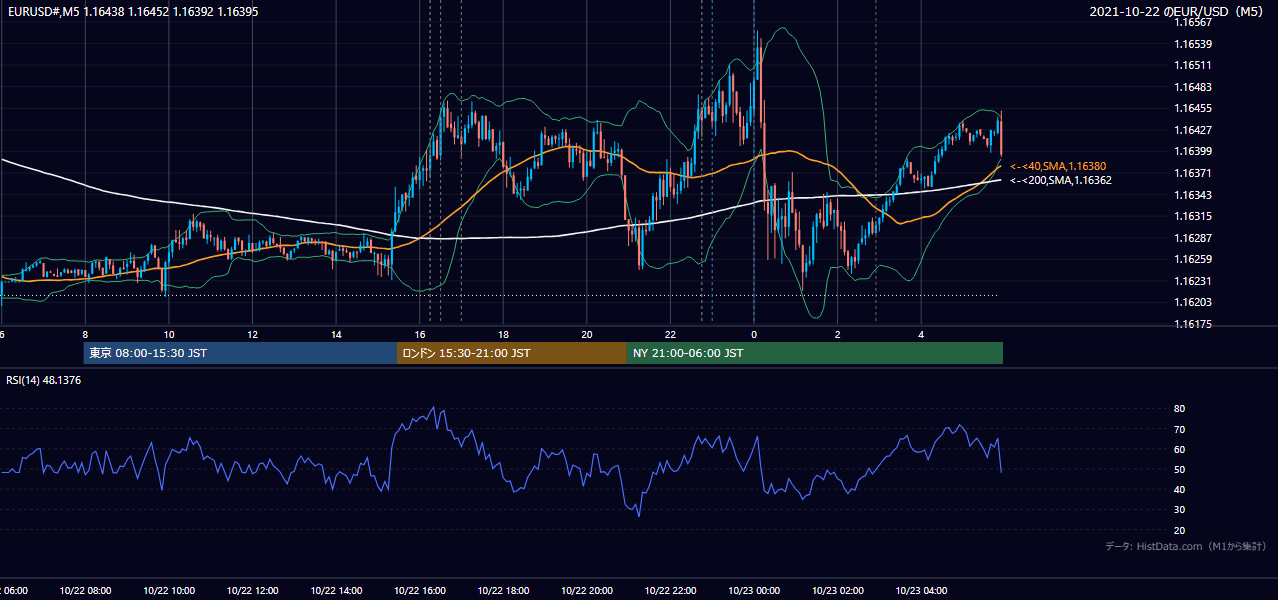Click price axis label 1.16427
Image resolution: width=1278 pixels, height=600 pixels.
click(x=1193, y=130)
